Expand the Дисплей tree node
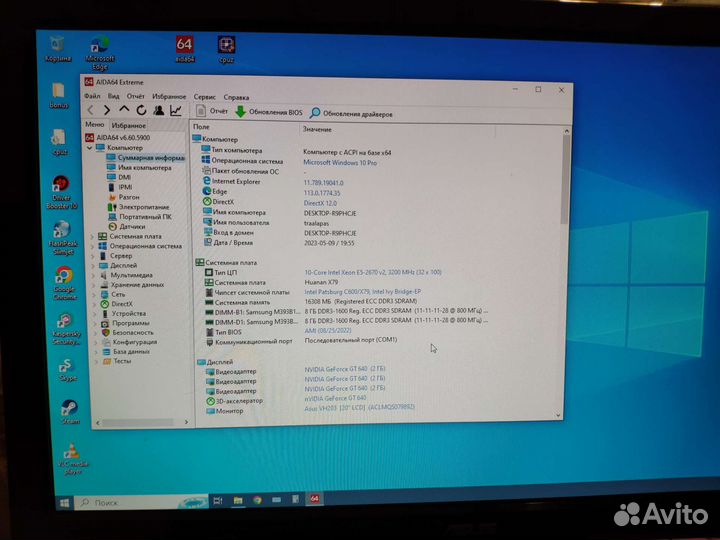The height and width of the screenshot is (540, 720). 92,265
